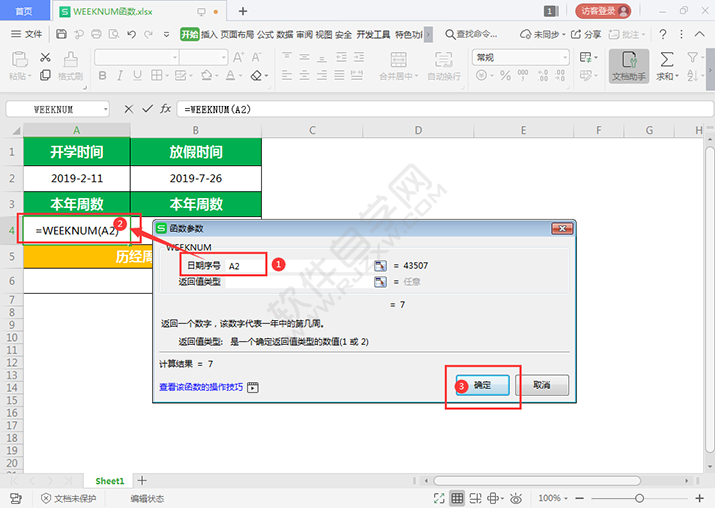Click range selector icon beside 返回值类型
The width and height of the screenshot is (715, 508).
click(x=380, y=282)
